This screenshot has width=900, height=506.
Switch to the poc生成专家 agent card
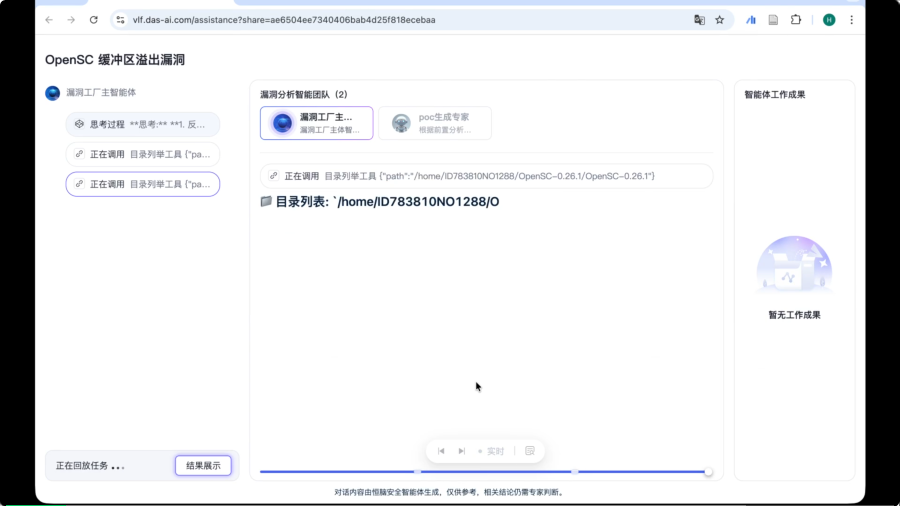pos(435,123)
